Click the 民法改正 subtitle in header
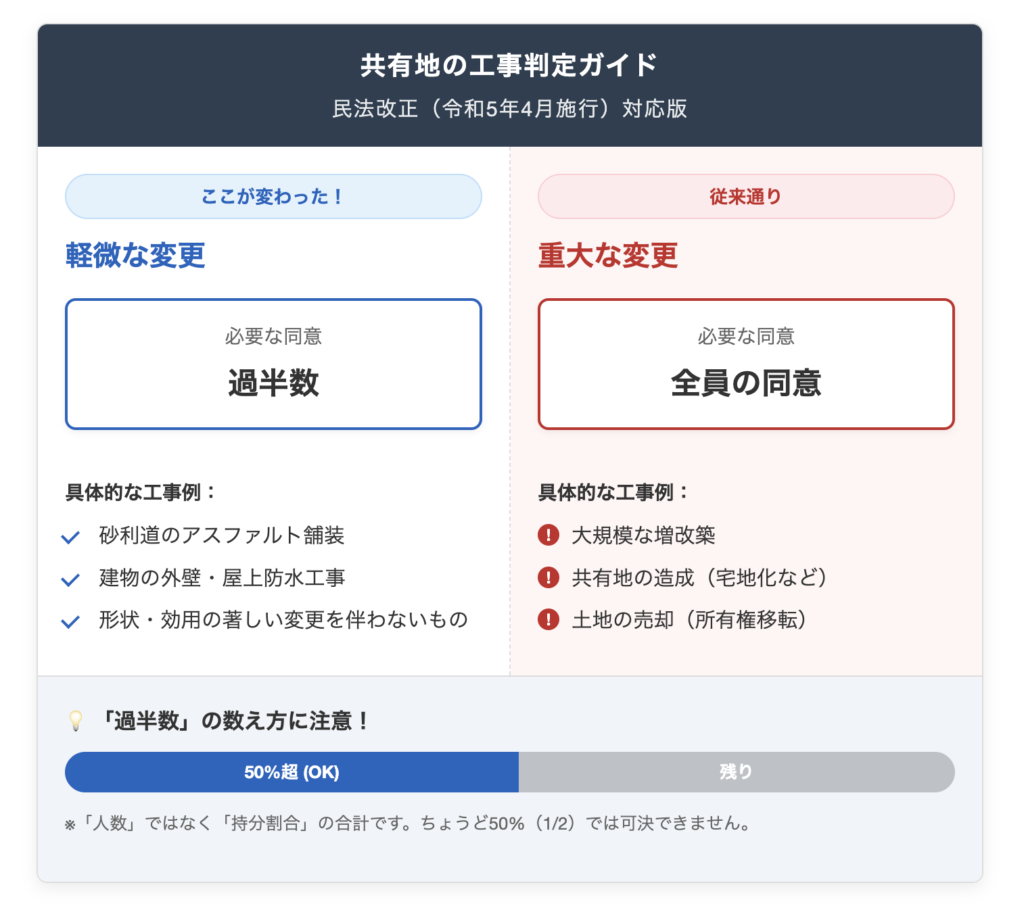1024x906 pixels. point(510,108)
